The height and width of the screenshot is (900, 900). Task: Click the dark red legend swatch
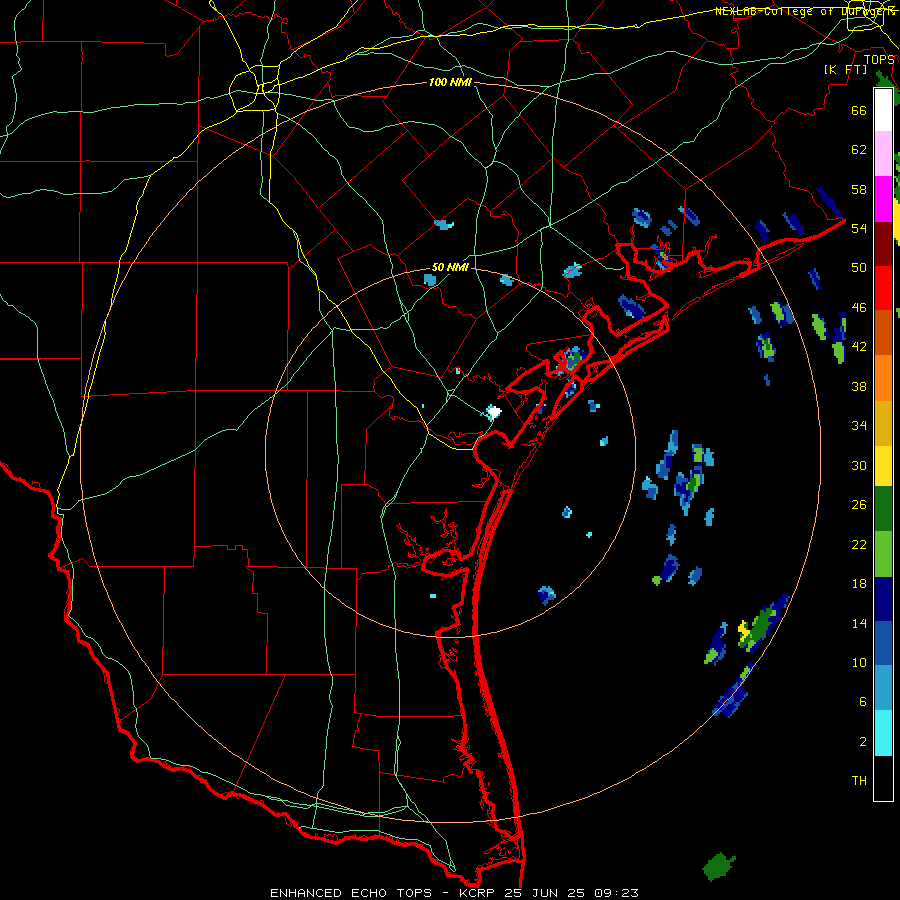click(883, 244)
